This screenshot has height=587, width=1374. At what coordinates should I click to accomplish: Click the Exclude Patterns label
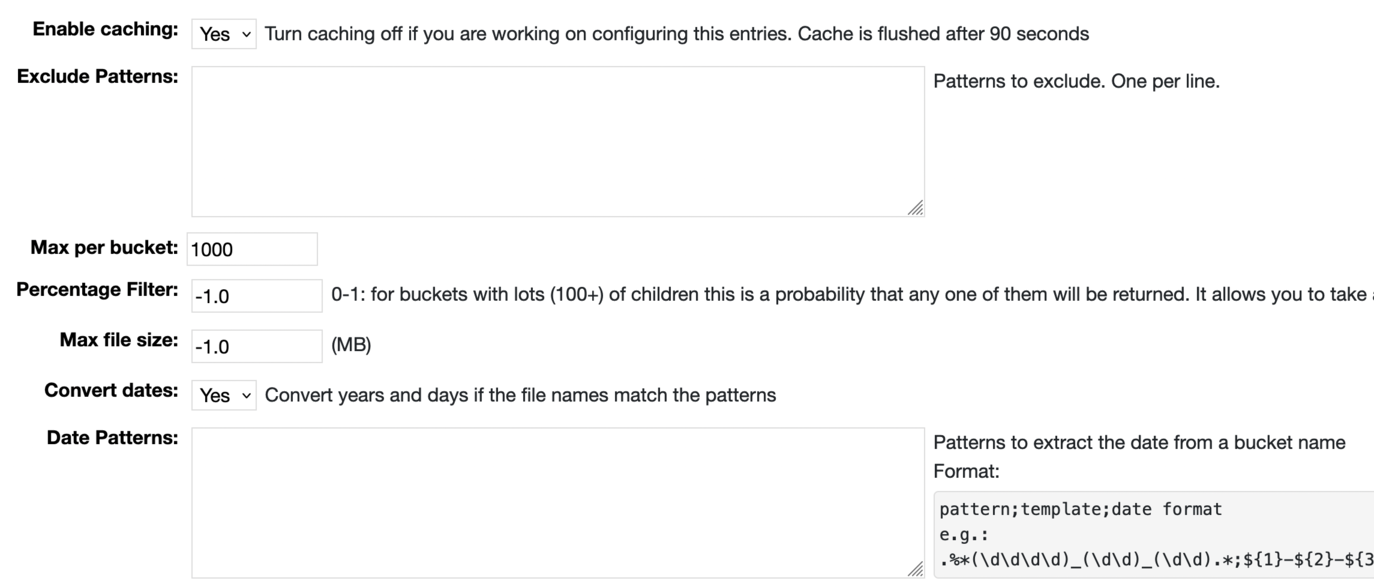point(98,76)
